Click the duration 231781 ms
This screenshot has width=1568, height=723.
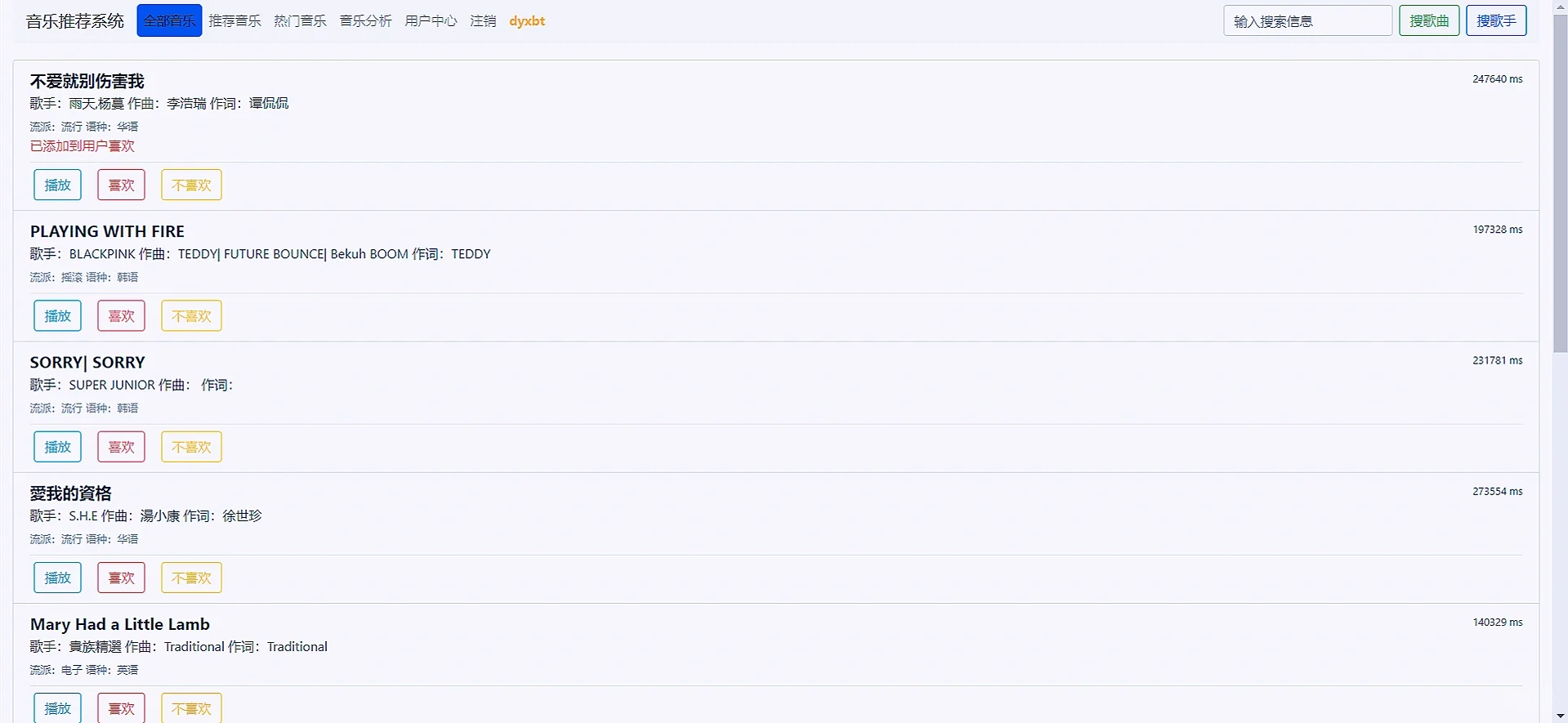click(x=1498, y=360)
